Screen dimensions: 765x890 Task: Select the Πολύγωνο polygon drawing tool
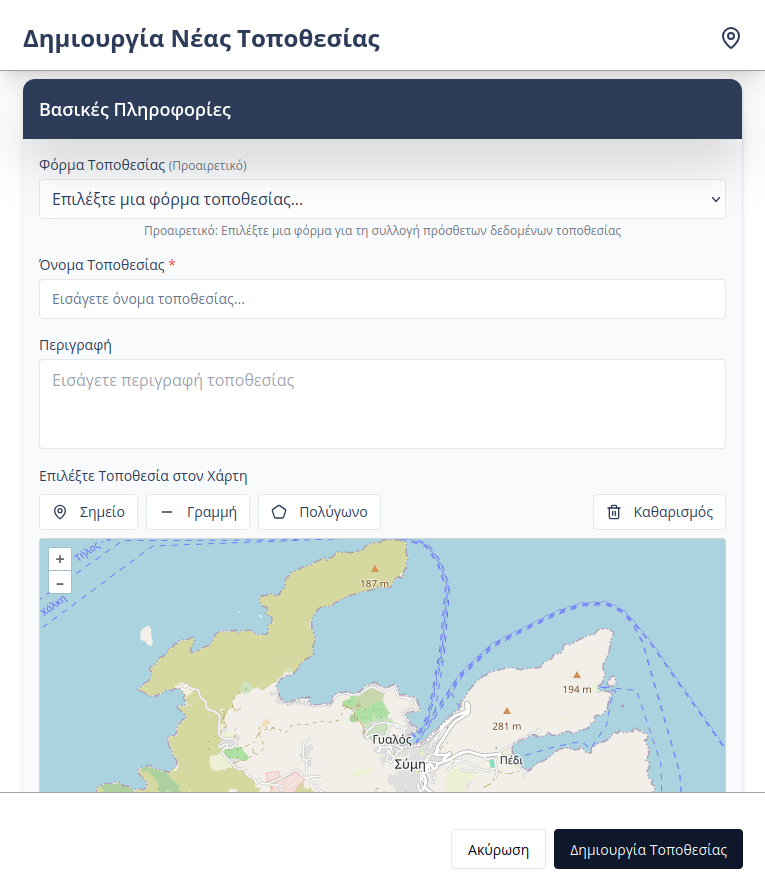[319, 512]
